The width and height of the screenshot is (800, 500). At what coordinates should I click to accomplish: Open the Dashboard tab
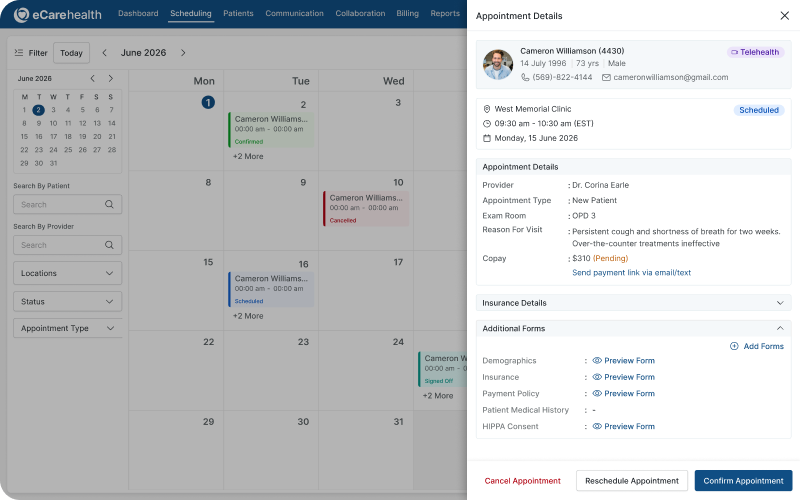(x=138, y=13)
